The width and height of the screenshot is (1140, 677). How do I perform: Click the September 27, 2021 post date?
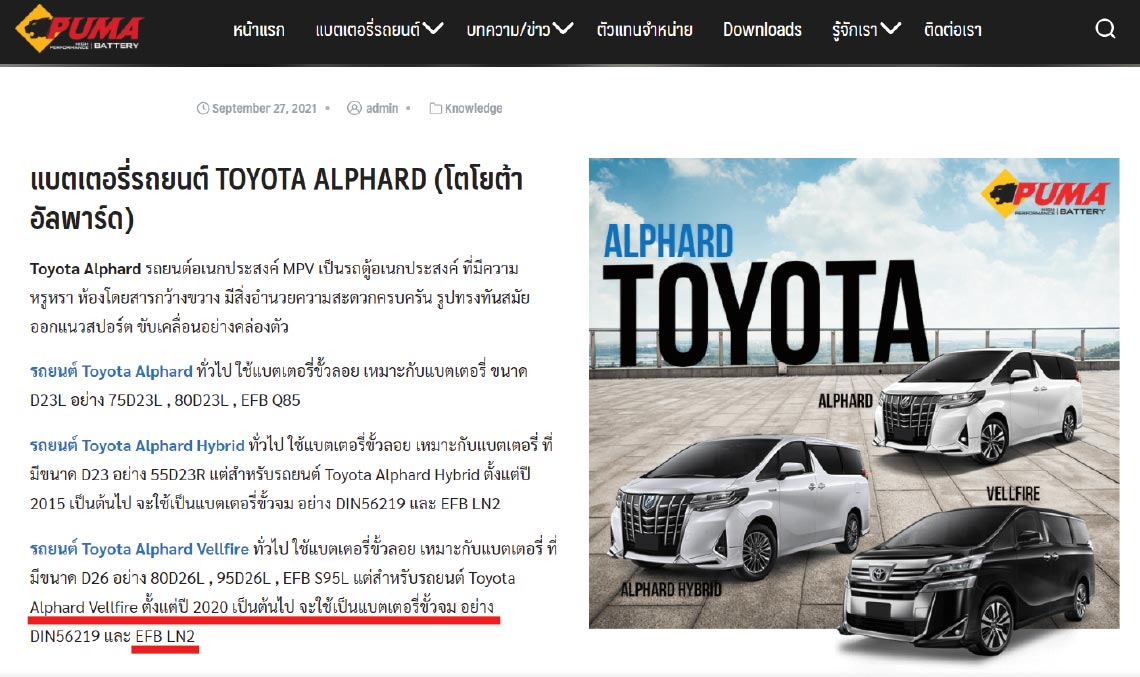click(264, 108)
